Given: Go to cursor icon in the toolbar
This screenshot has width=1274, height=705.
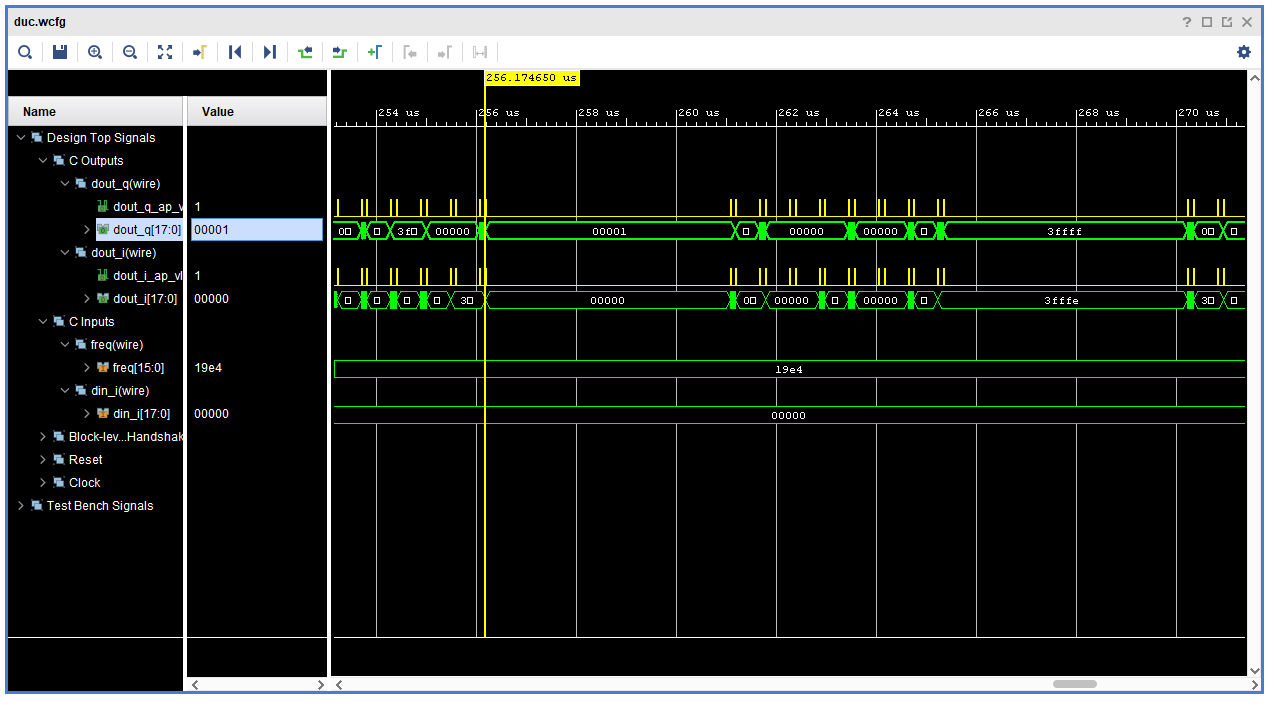Looking at the screenshot, I should coord(200,52).
